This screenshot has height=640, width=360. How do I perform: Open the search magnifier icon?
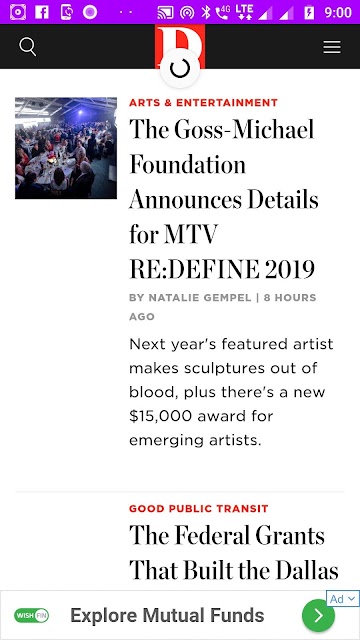coord(27,47)
